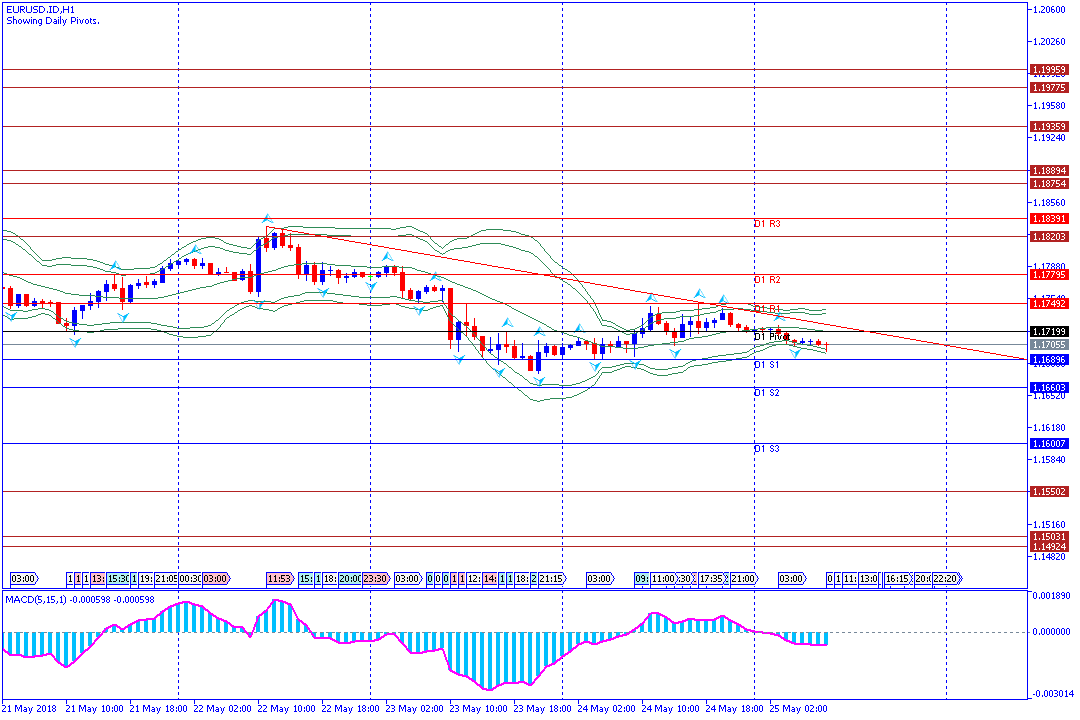Click the D1 S2 pivot label
The height and width of the screenshot is (720, 1080).
tap(767, 393)
